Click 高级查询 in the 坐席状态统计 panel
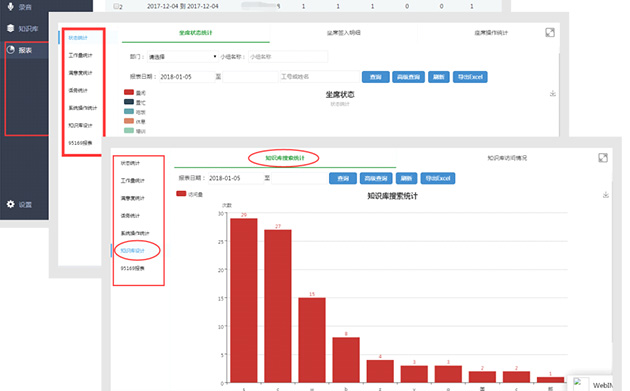Image resolution: width=630 pixels, height=391 pixels. point(408,77)
